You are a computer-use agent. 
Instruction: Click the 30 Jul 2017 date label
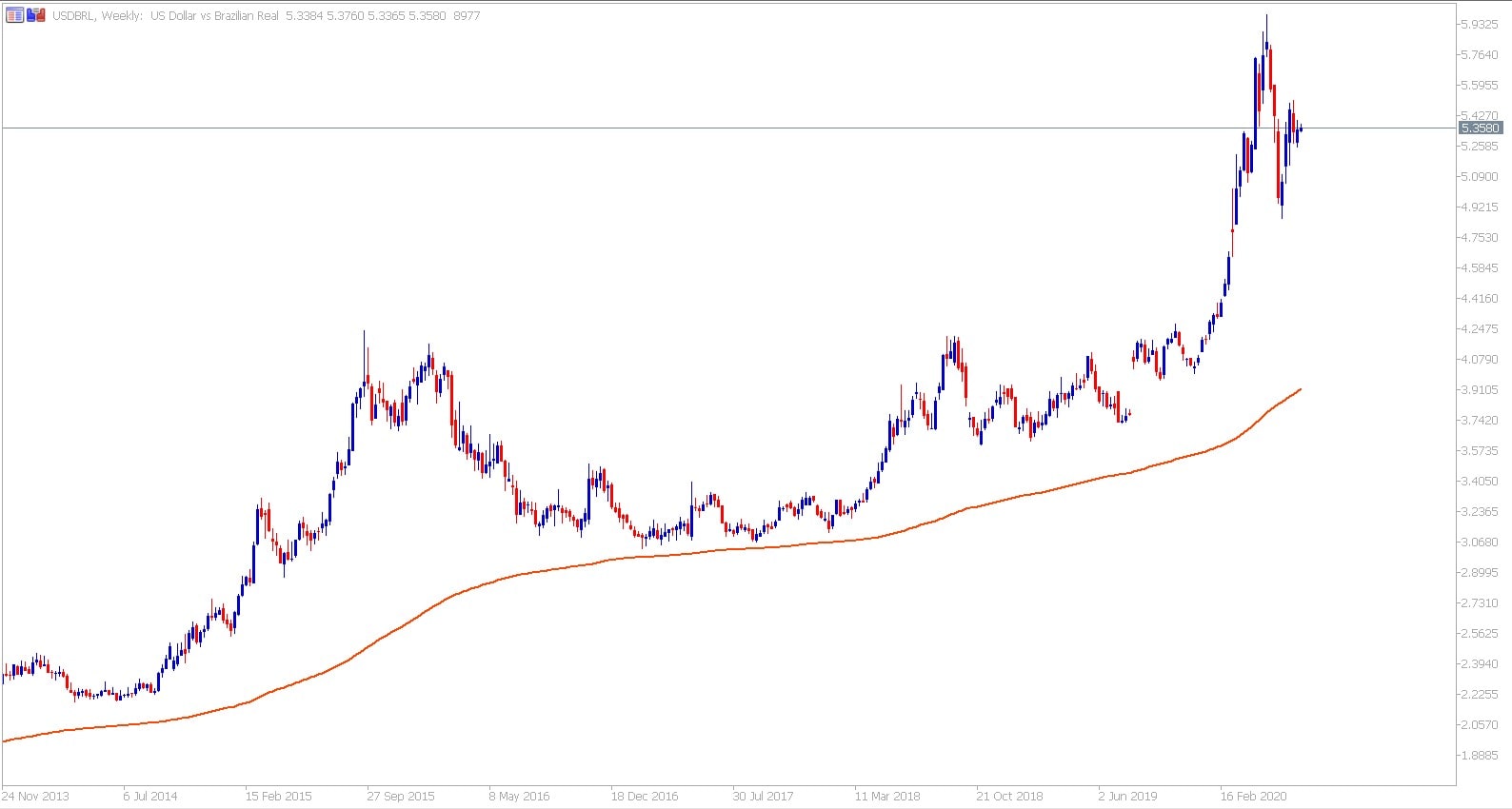(763, 797)
